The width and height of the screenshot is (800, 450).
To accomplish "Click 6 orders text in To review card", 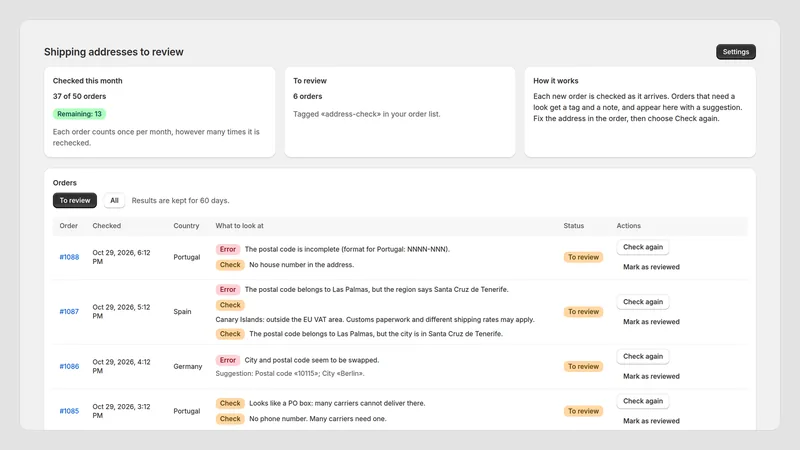I will pos(308,96).
